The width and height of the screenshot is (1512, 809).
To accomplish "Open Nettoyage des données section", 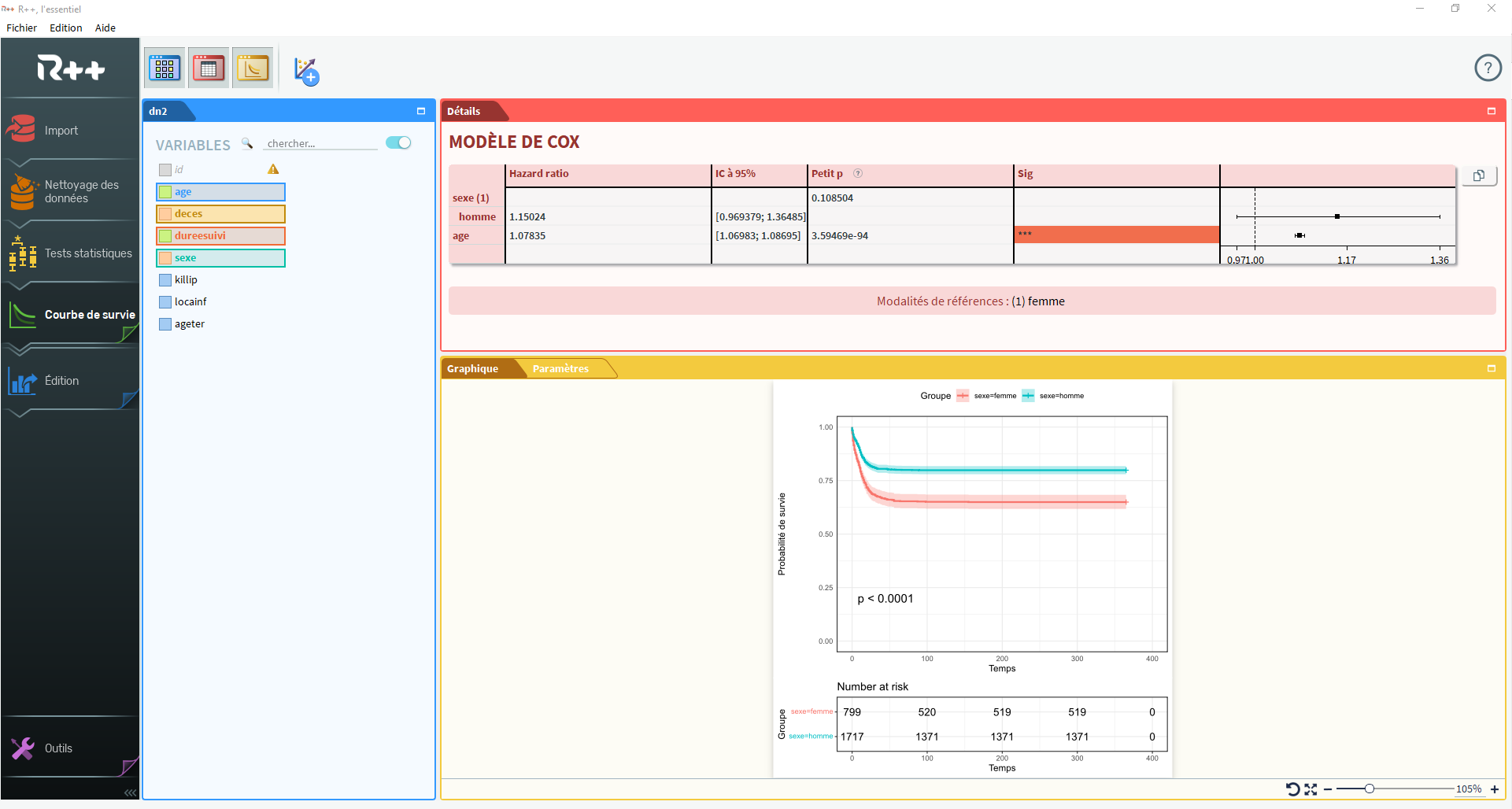I will pos(70,191).
